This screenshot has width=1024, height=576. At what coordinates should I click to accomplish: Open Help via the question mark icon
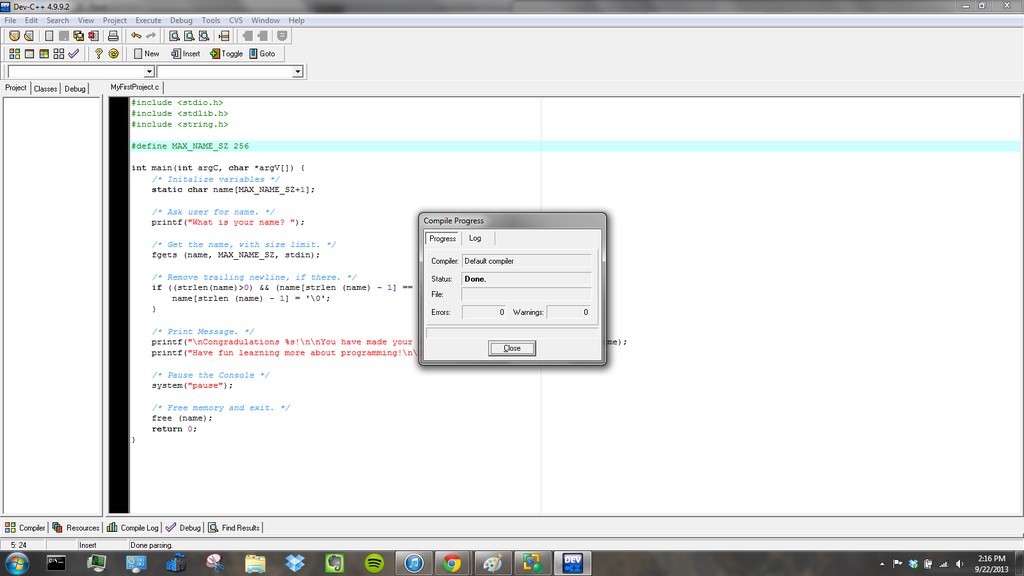[x=98, y=53]
